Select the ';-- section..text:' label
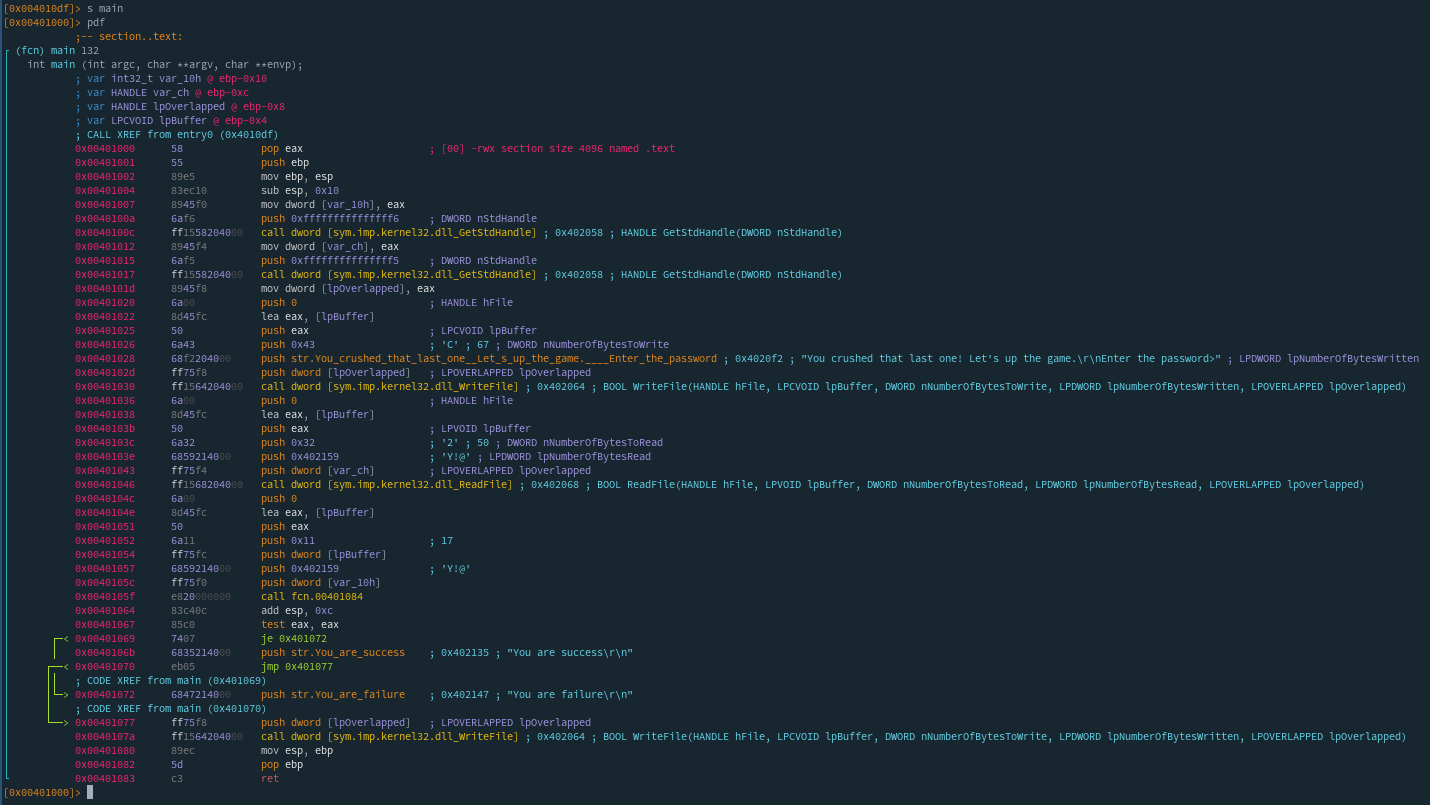The height and width of the screenshot is (805, 1430). point(129,36)
